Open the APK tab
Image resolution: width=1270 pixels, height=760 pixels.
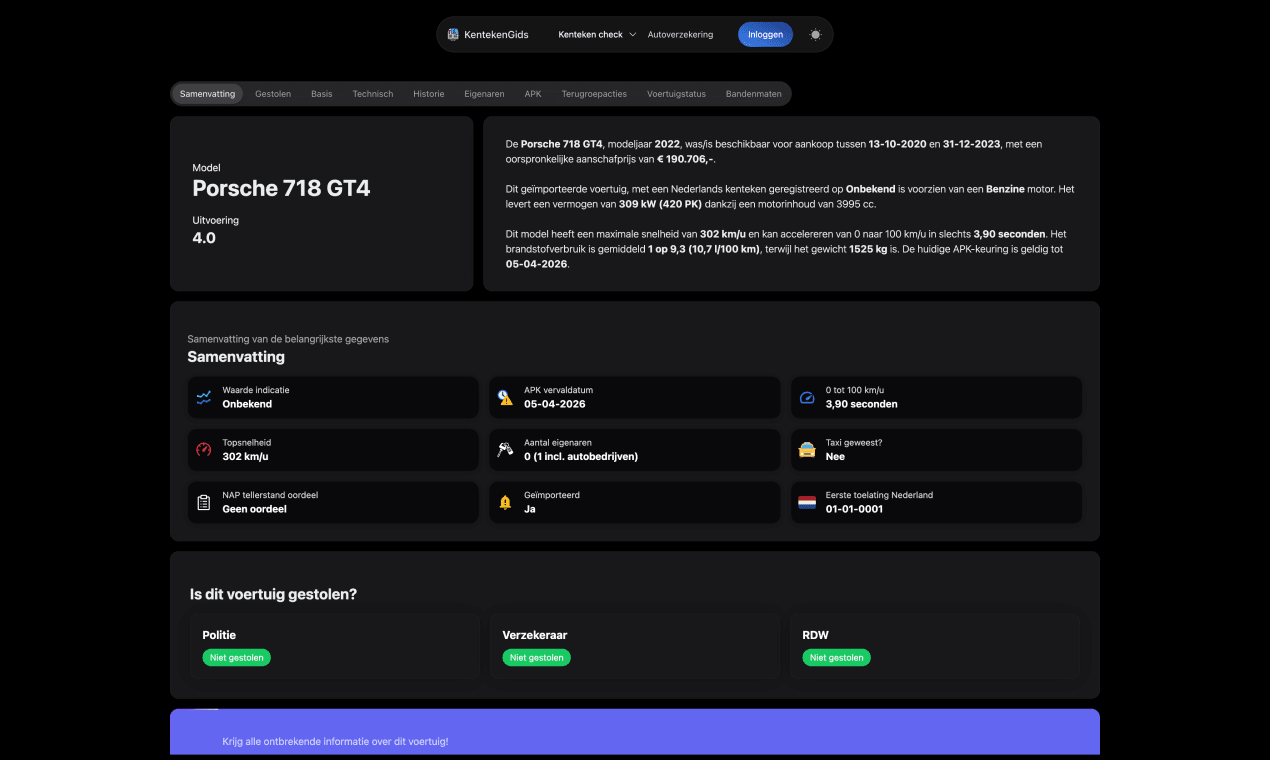533,94
